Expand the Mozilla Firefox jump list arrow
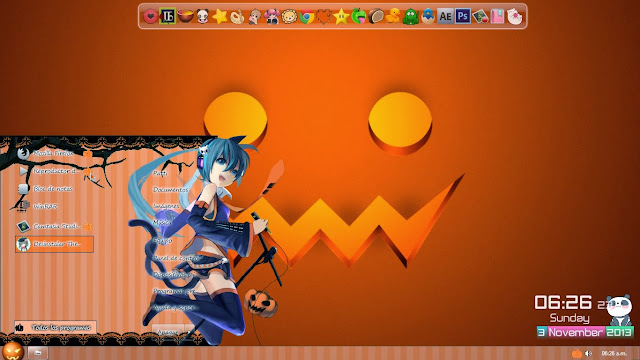The width and height of the screenshot is (640, 360). click(87, 154)
